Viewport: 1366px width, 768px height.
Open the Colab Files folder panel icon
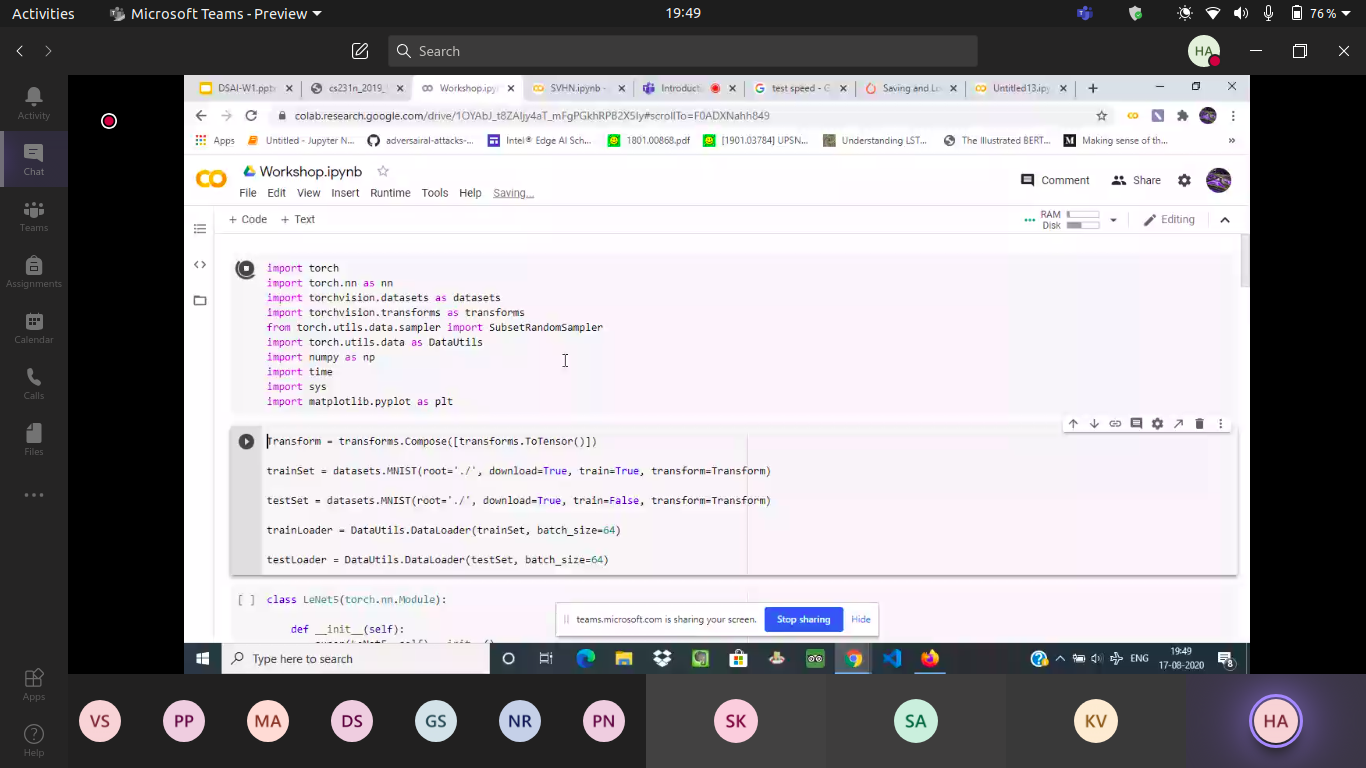[x=200, y=300]
